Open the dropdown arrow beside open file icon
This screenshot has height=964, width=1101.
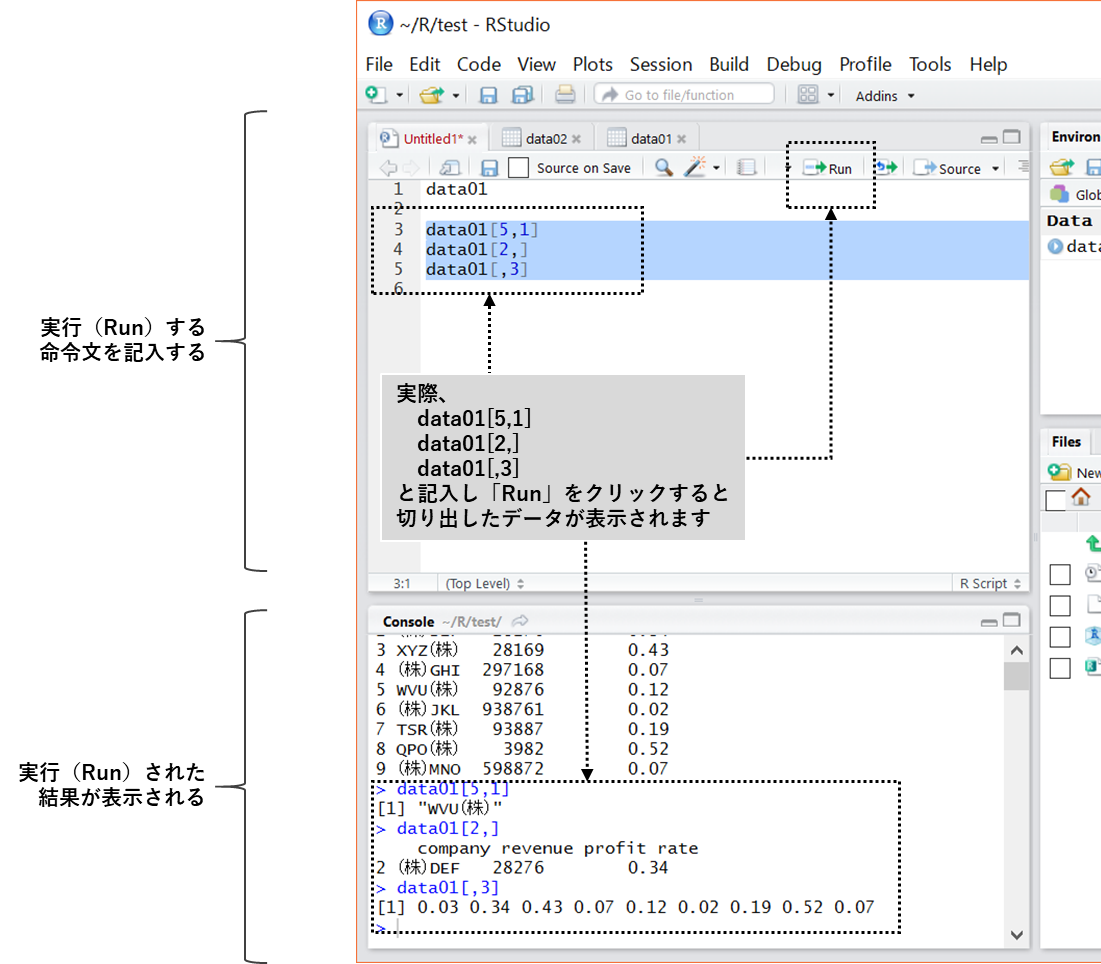[x=456, y=96]
